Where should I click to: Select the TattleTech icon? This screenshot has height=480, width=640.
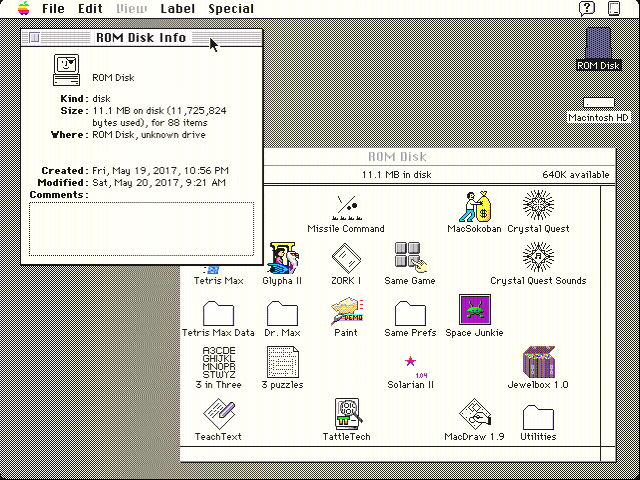click(347, 414)
